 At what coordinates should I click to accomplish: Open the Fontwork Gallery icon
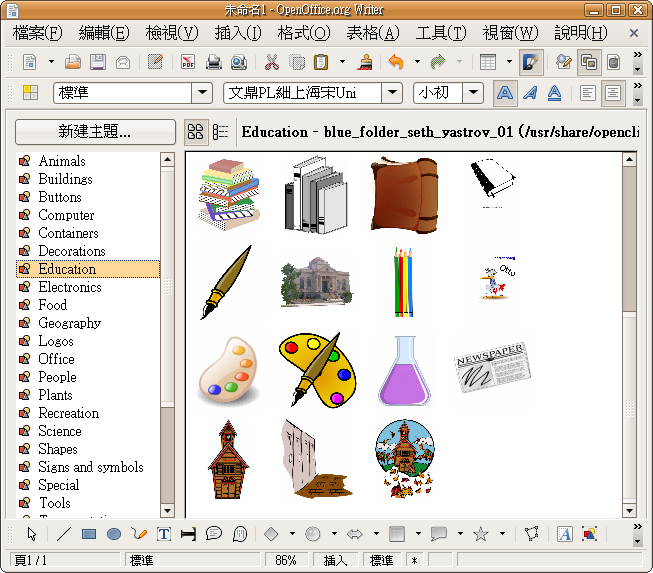pyautogui.click(x=564, y=534)
